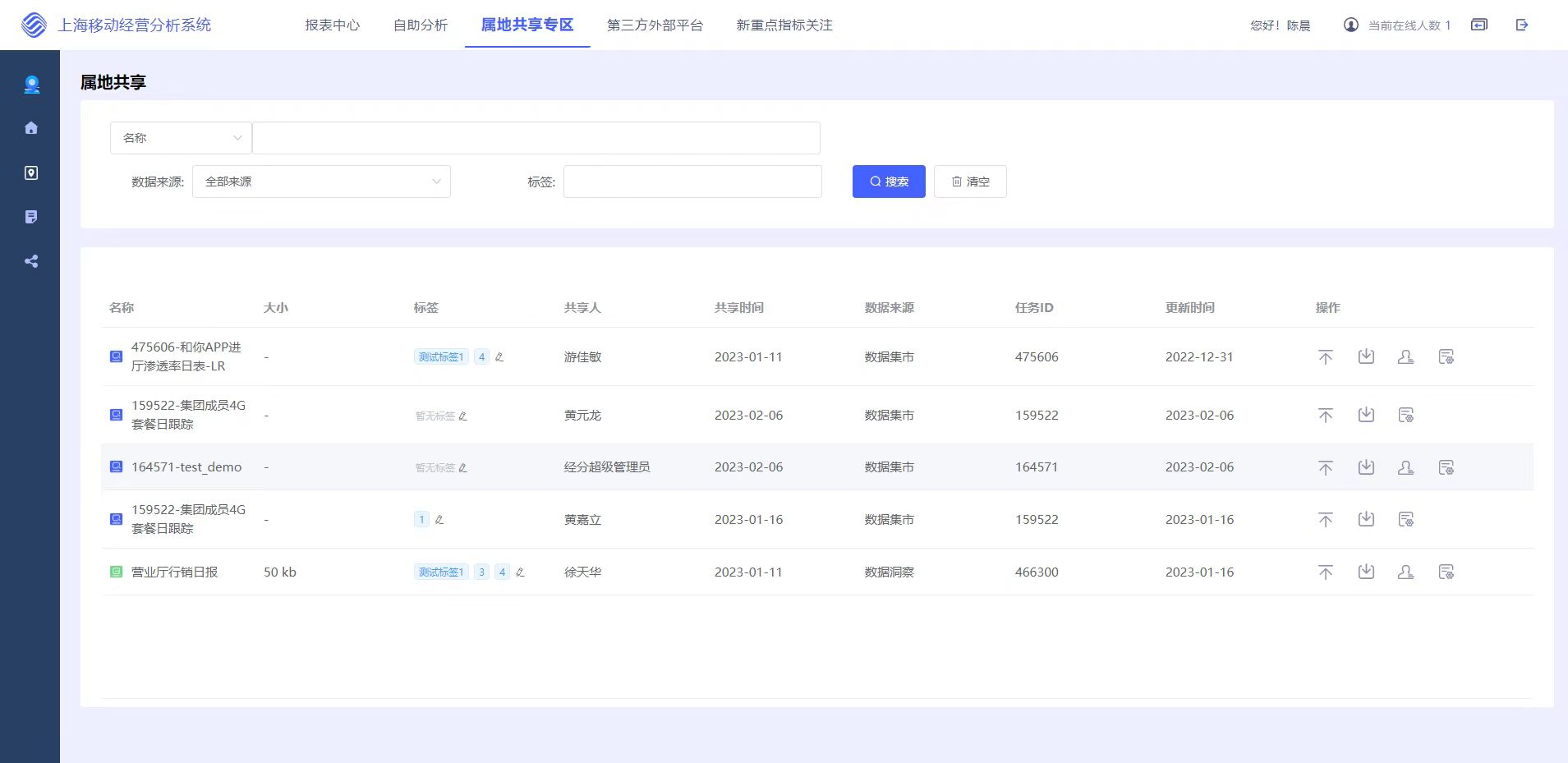Click task ID 466300

tap(1037, 572)
